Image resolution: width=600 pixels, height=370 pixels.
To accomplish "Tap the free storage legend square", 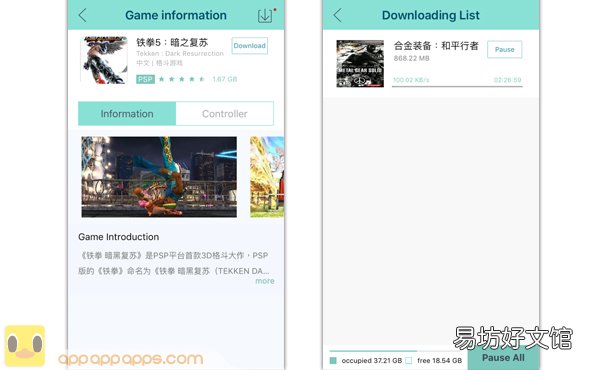I will point(409,360).
